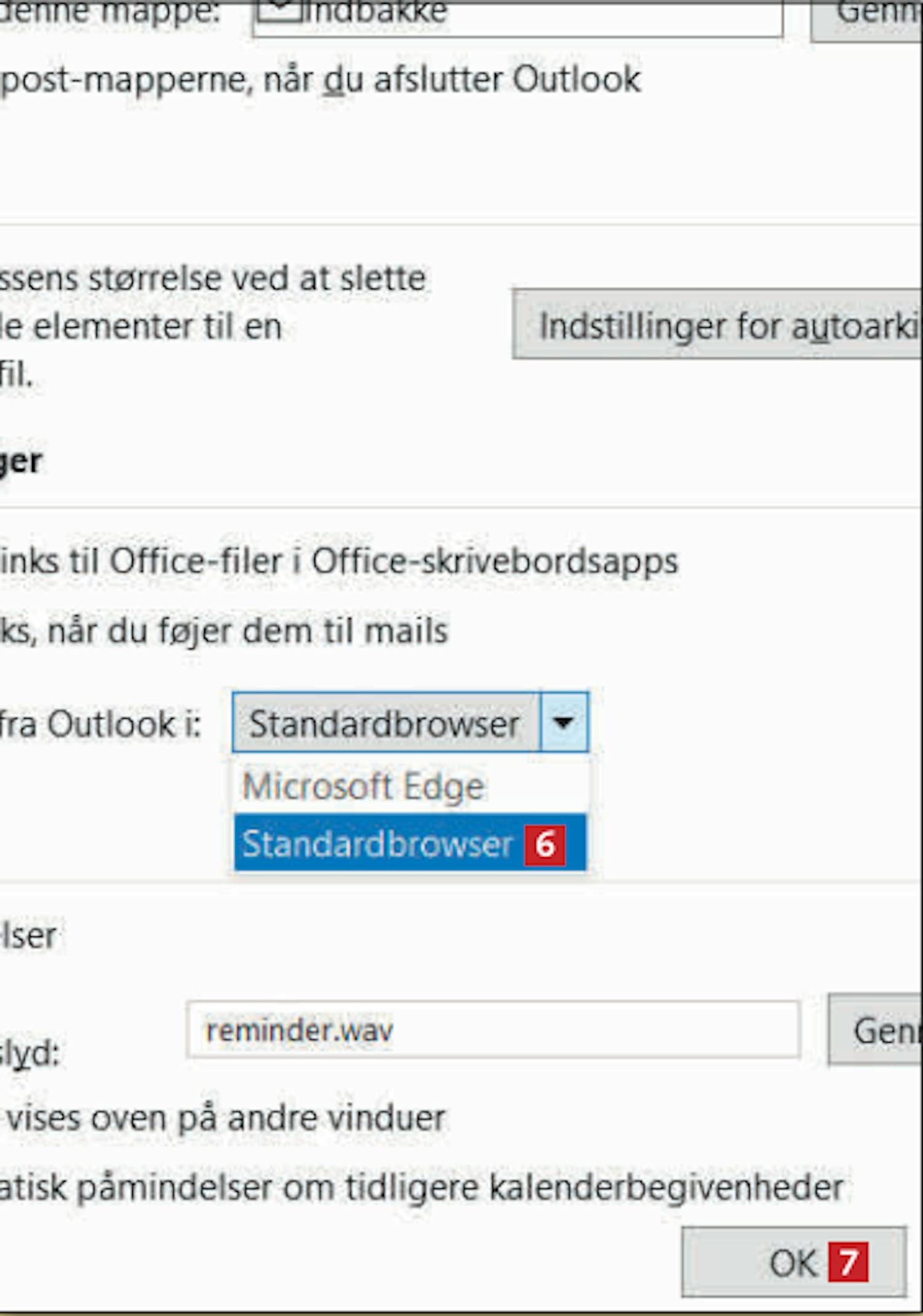This screenshot has height=1316, width=923.
Task: Choose Microsoft Edge from the list
Action: coord(363,787)
